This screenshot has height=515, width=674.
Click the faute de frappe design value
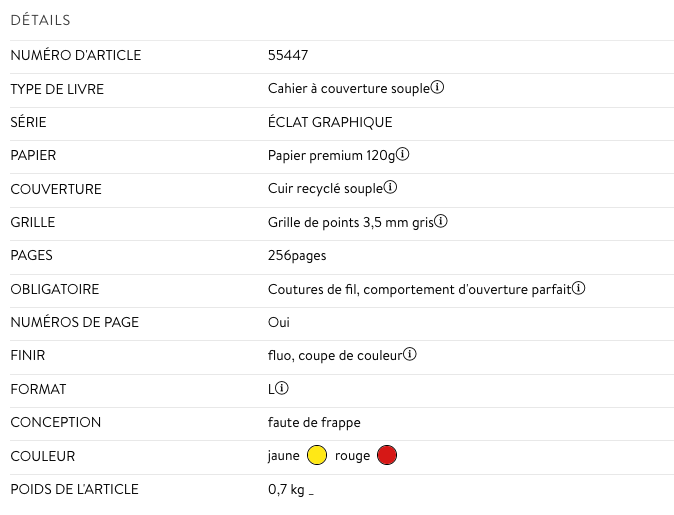(x=314, y=422)
